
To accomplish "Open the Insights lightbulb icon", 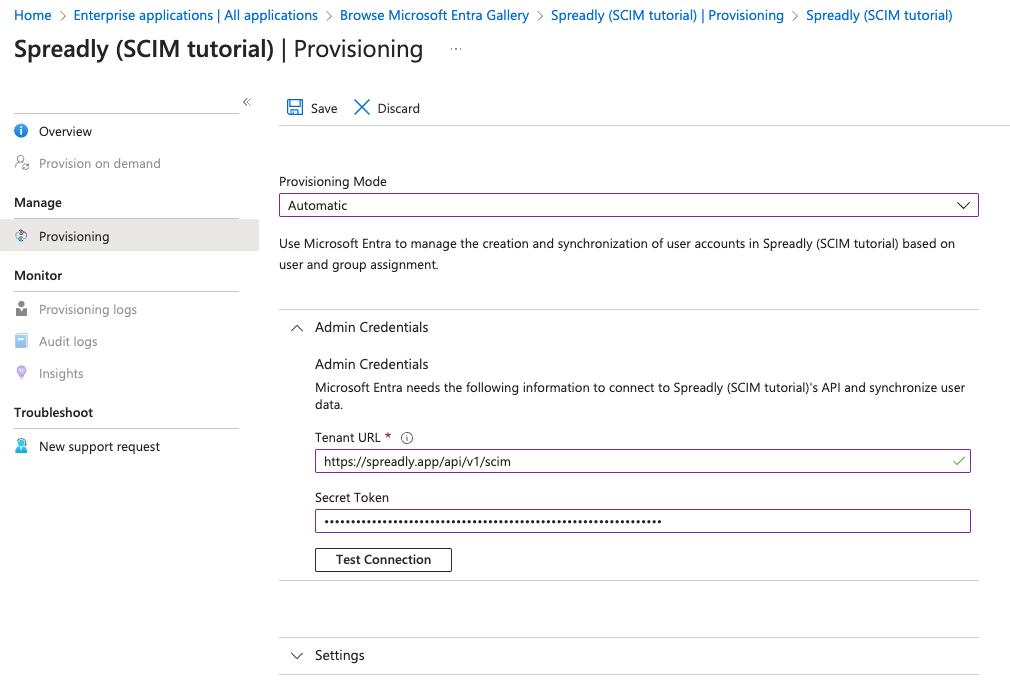I will tap(21, 373).
